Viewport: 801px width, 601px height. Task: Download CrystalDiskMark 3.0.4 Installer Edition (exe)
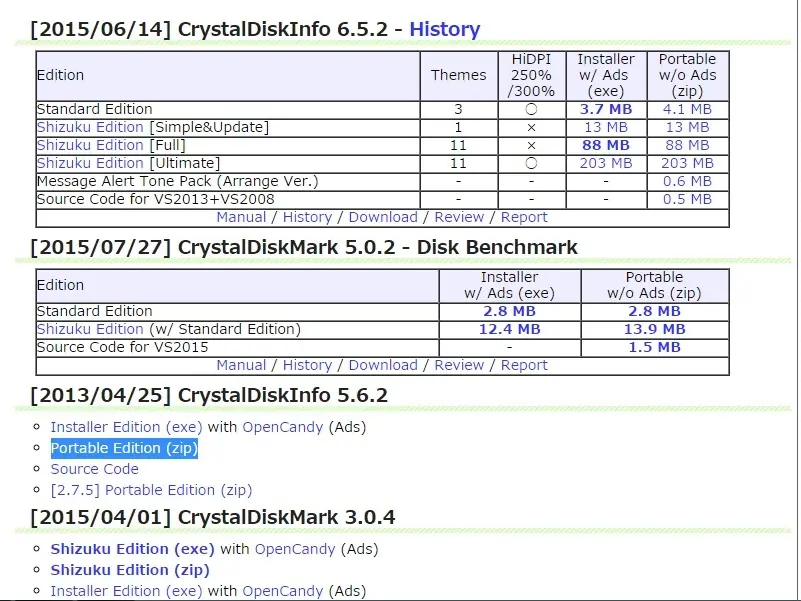click(x=126, y=591)
